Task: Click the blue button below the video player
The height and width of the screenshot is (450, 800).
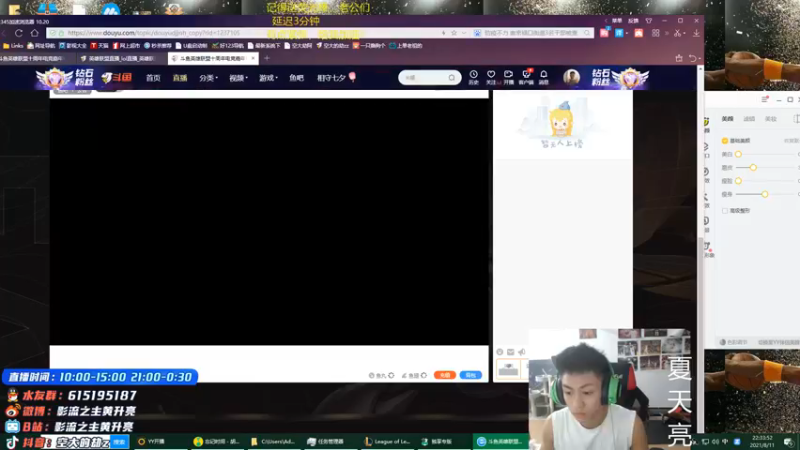Action: (470, 375)
